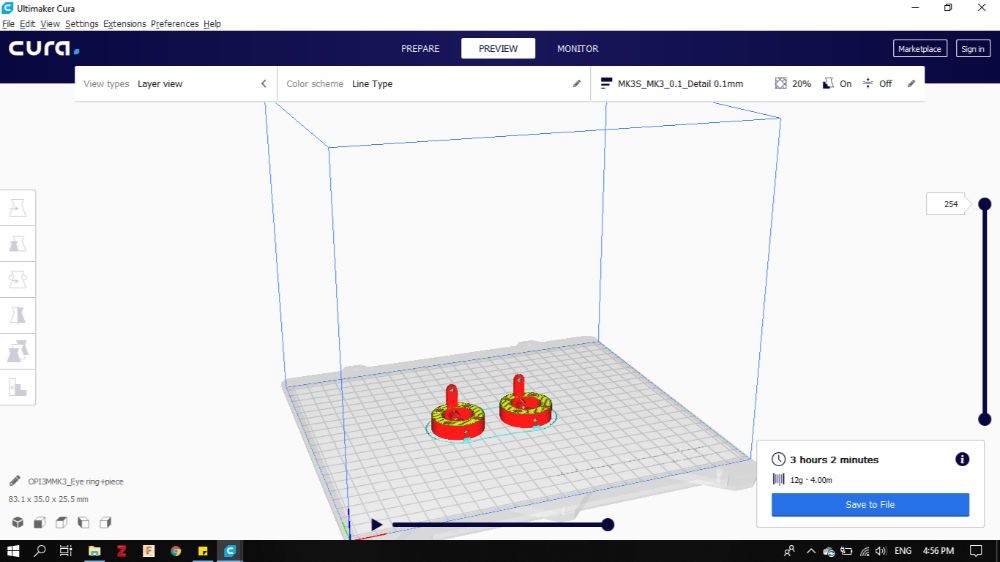Viewport: 1000px width, 562px height.
Task: Show hidden system tray icons
Action: click(811, 551)
